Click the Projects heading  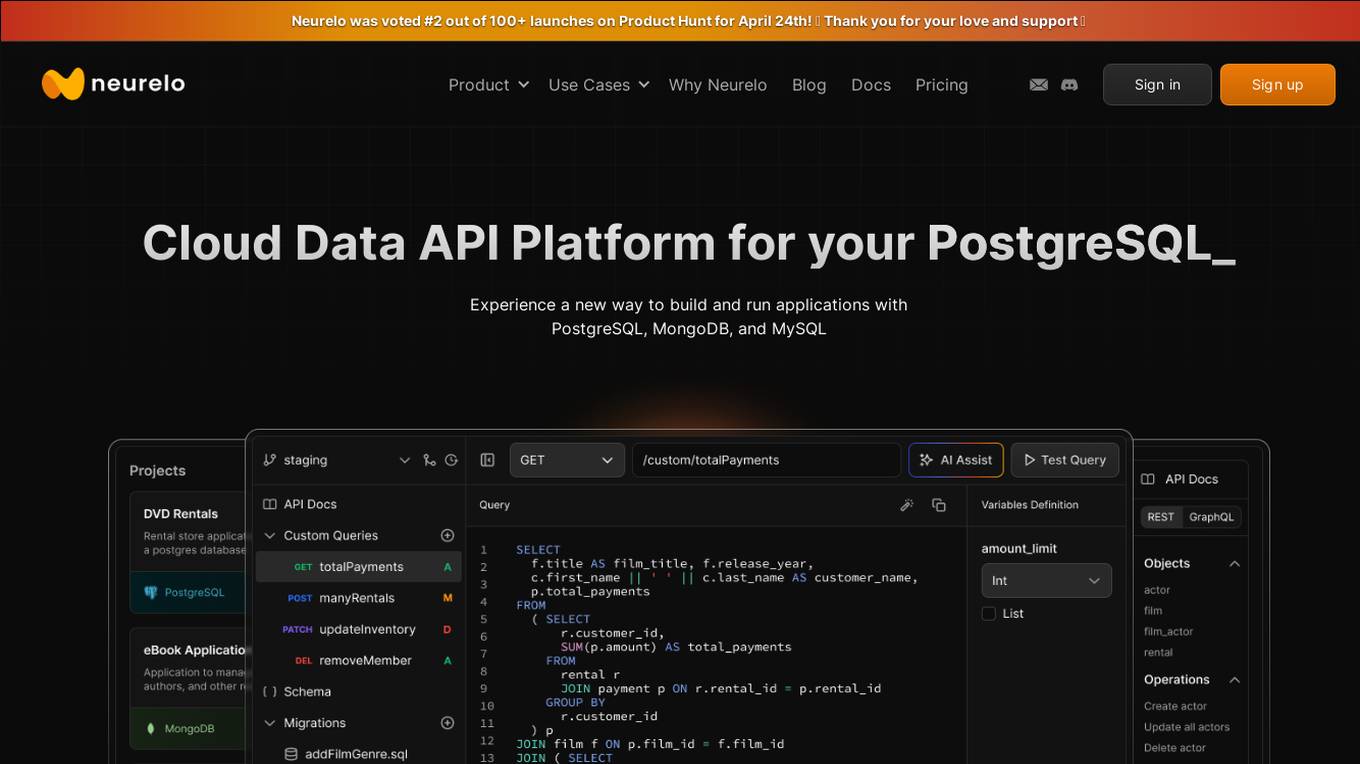(x=158, y=471)
